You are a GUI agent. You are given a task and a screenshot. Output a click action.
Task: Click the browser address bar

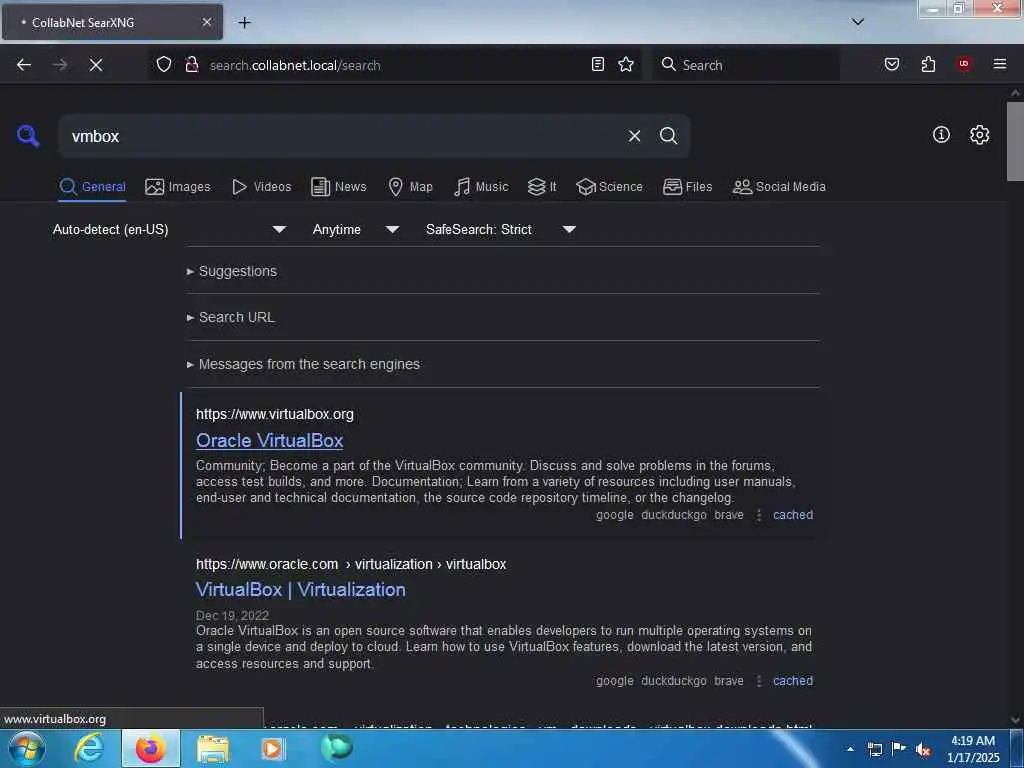395,65
